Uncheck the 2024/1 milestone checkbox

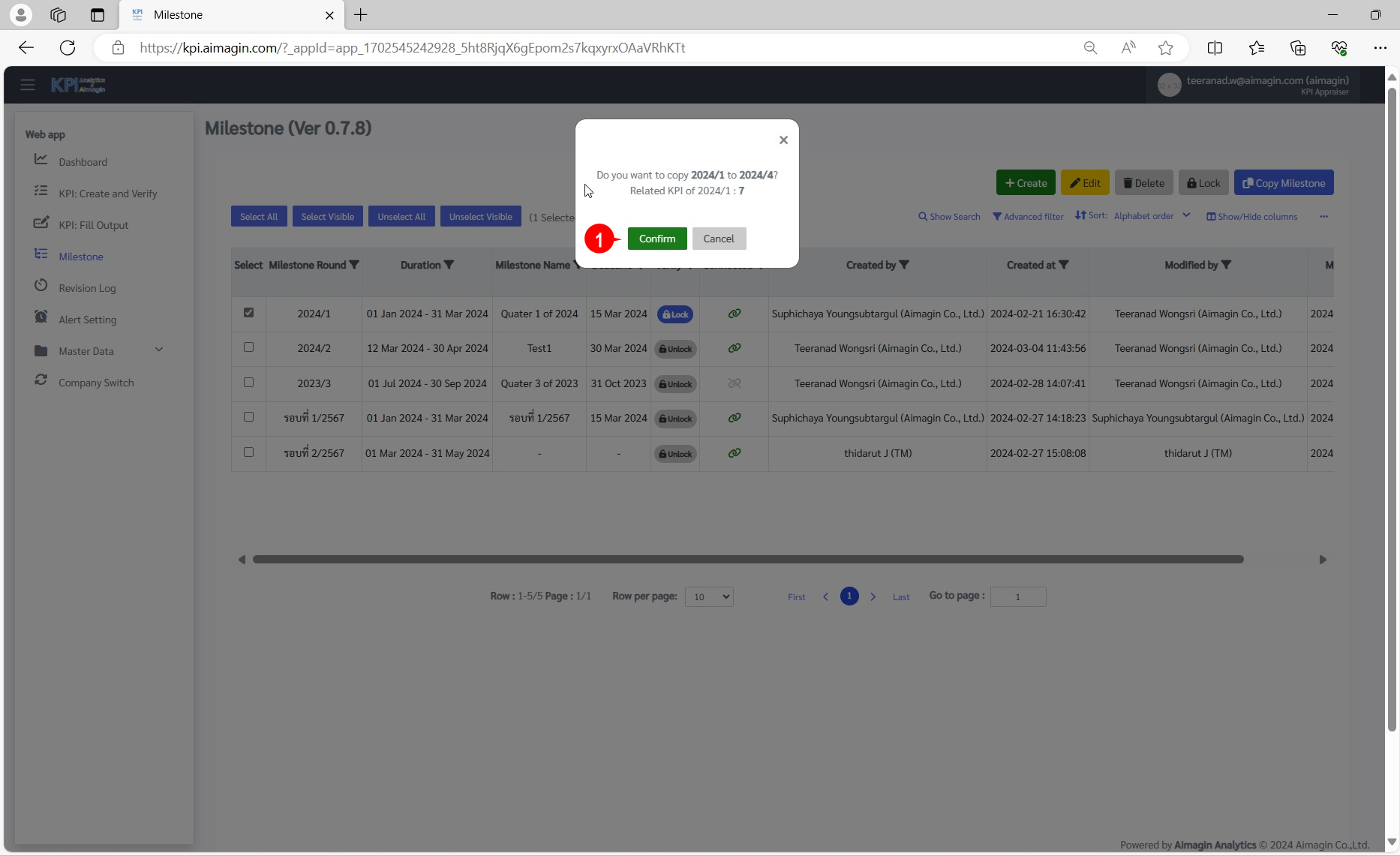click(x=248, y=313)
